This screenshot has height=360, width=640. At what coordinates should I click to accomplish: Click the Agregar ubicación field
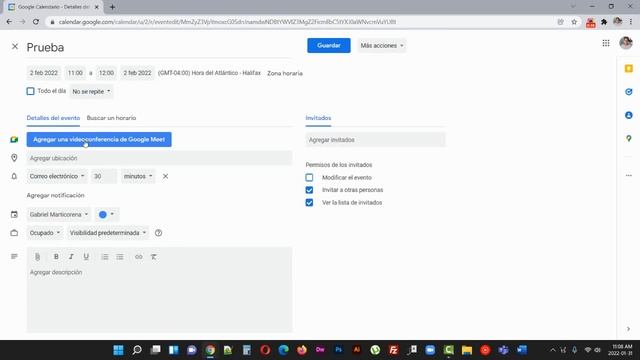coord(160,158)
